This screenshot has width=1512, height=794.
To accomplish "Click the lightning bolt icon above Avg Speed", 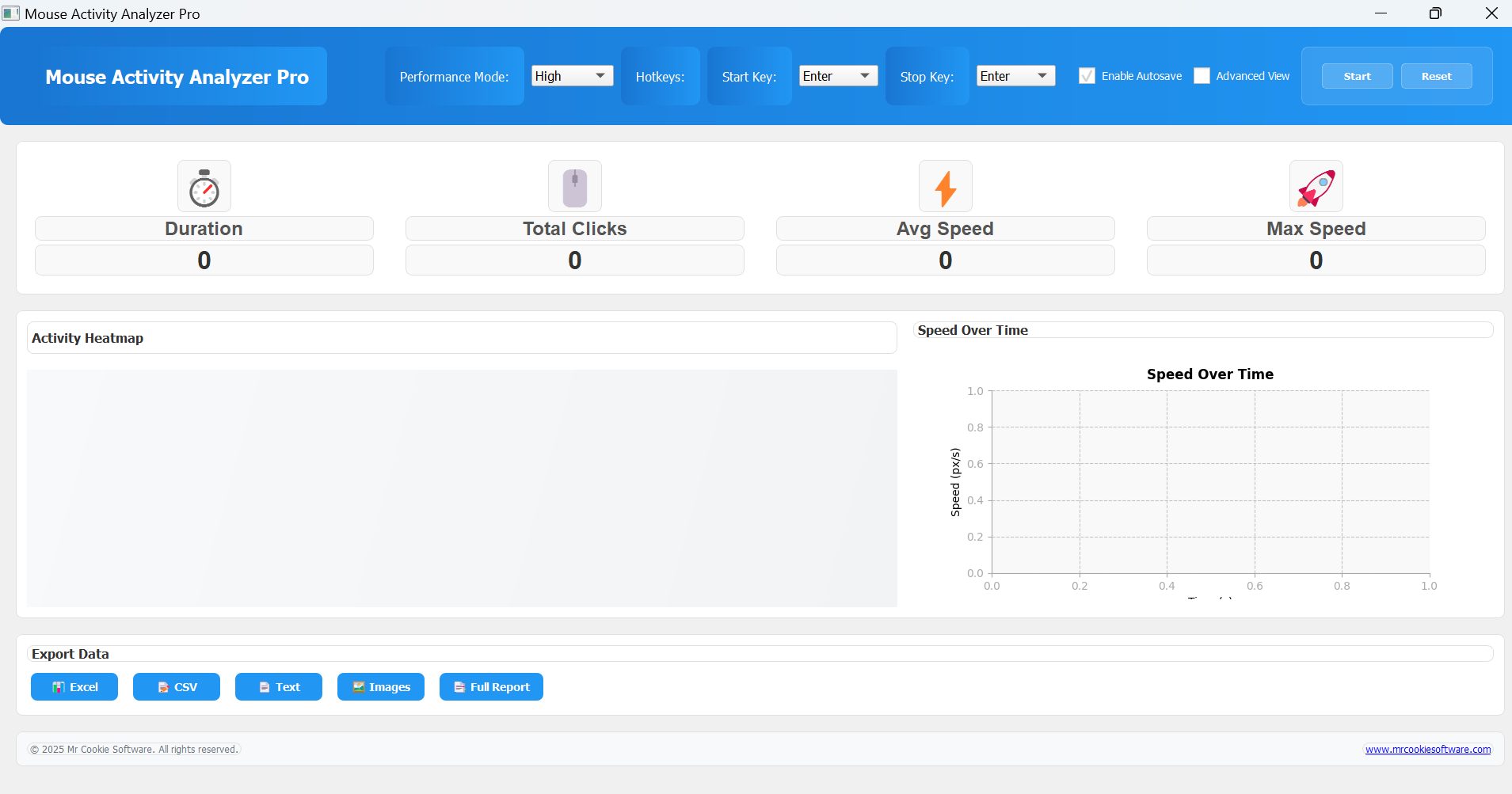I will (x=945, y=186).
